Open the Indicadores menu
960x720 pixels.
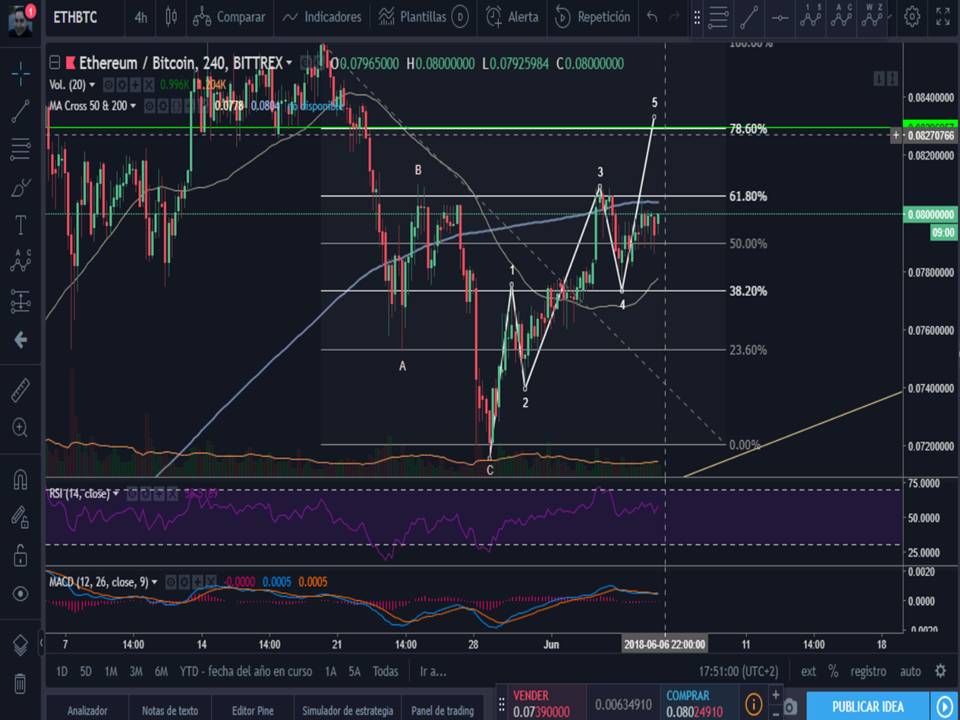click(x=322, y=17)
